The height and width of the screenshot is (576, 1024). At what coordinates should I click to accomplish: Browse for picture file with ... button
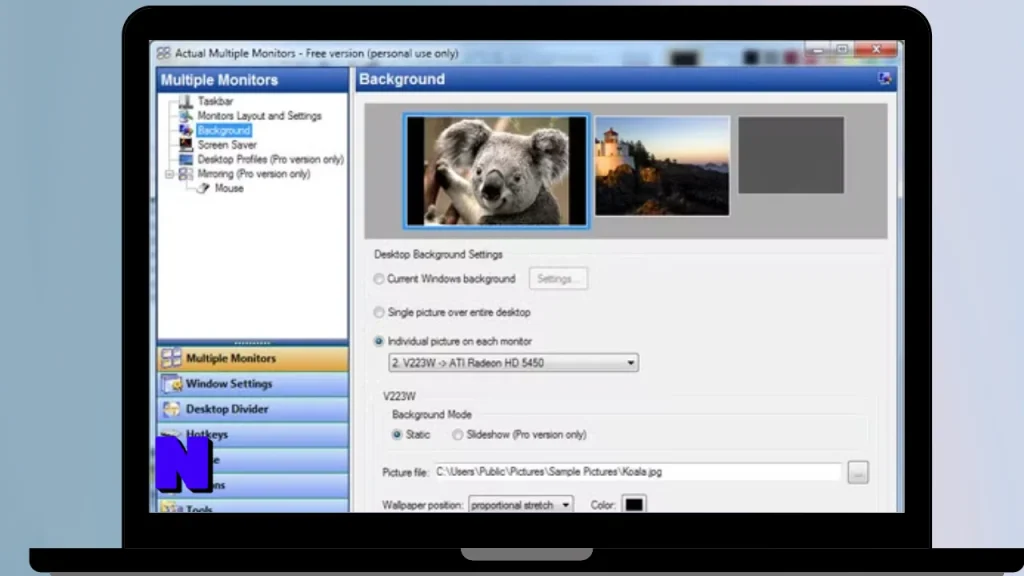[x=857, y=472]
